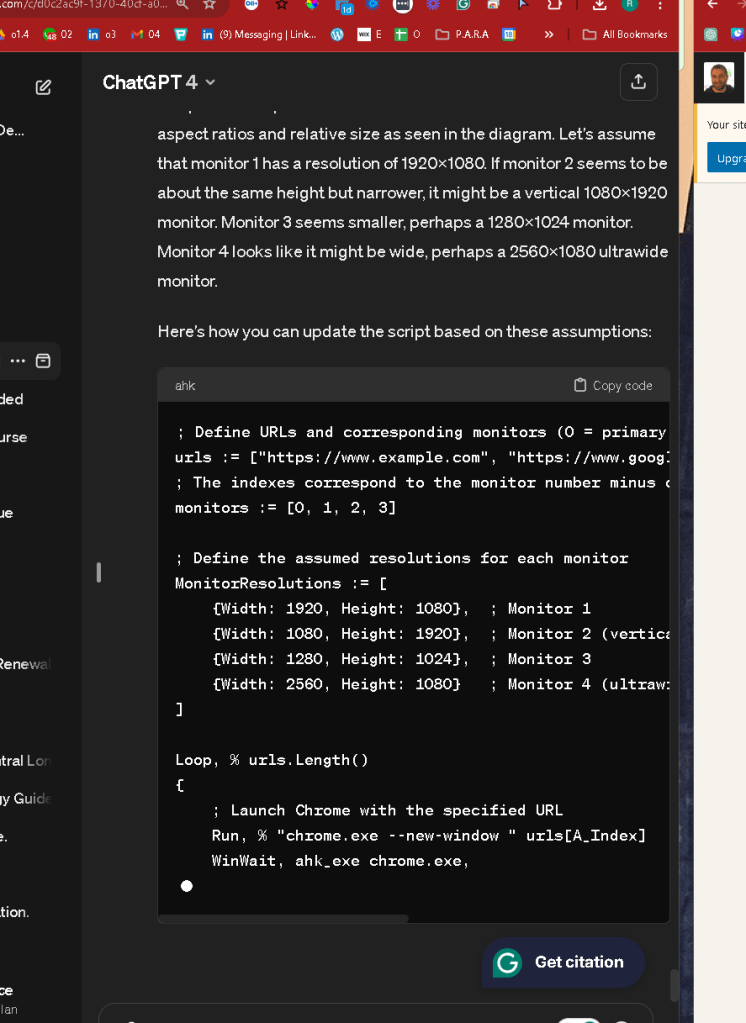This screenshot has width=746, height=1023.
Task: Open the P.A.R.A bookmarks folder
Action: 462,34
